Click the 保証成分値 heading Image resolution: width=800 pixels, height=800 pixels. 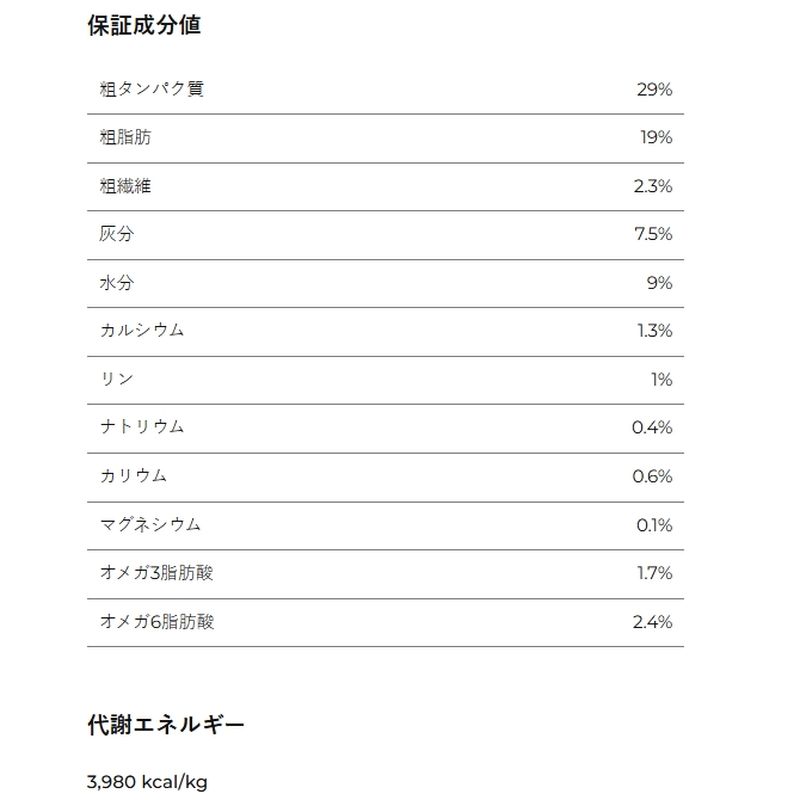pyautogui.click(x=144, y=25)
